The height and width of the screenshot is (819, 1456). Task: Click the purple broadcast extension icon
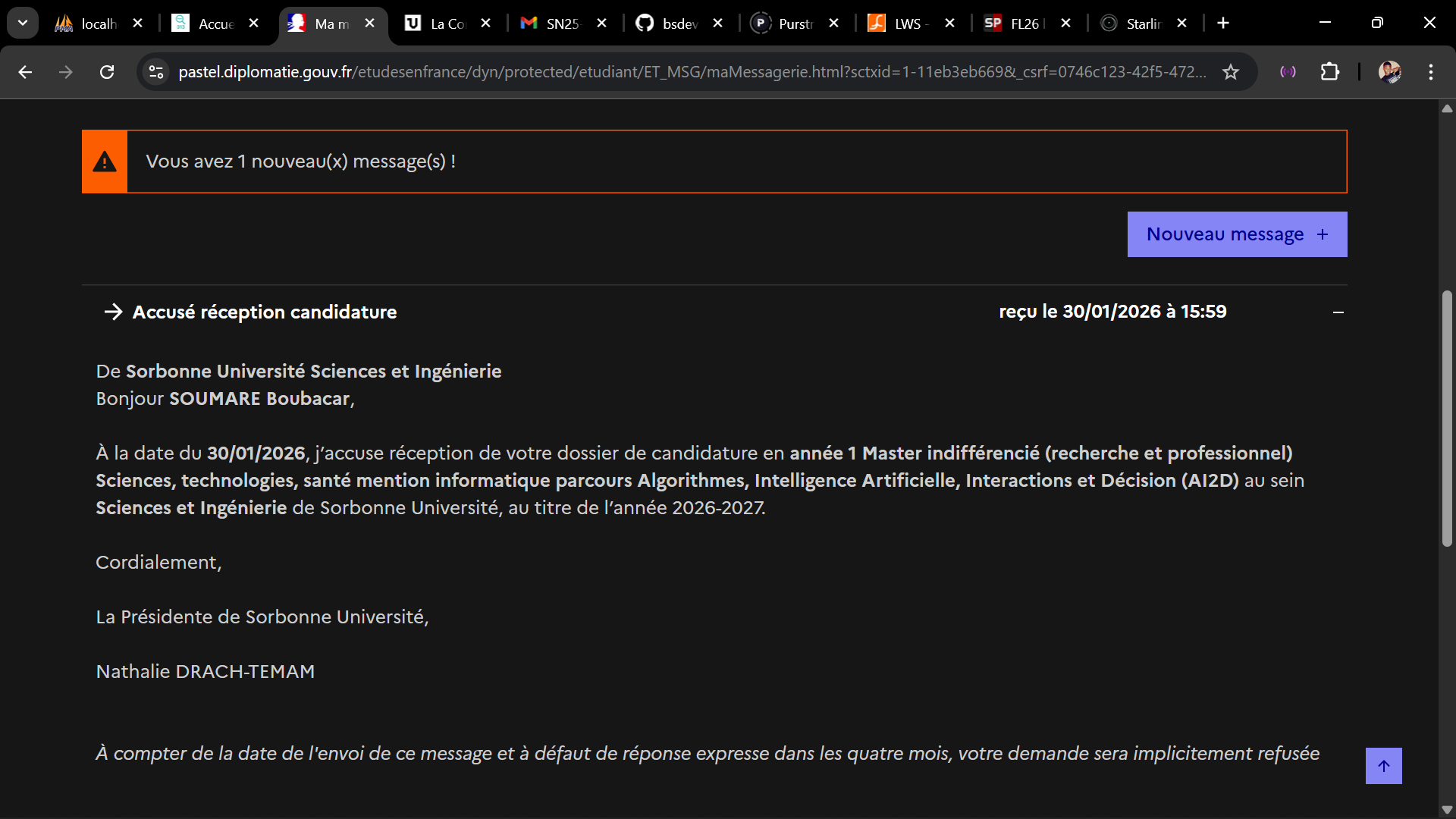tap(1288, 72)
